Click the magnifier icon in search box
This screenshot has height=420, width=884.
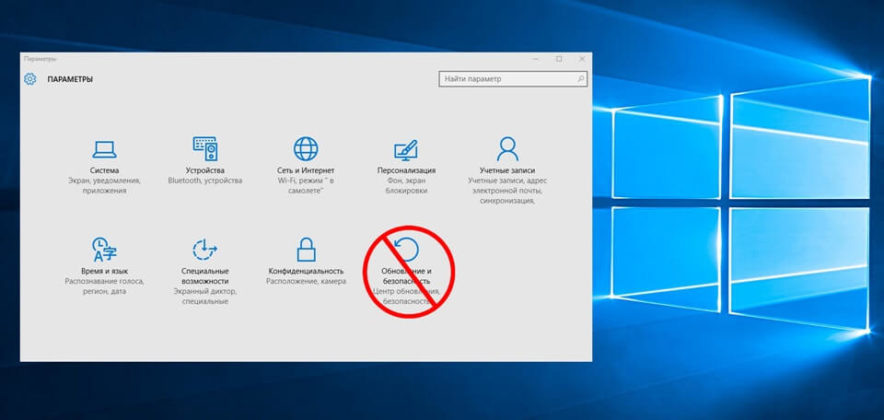[580, 79]
